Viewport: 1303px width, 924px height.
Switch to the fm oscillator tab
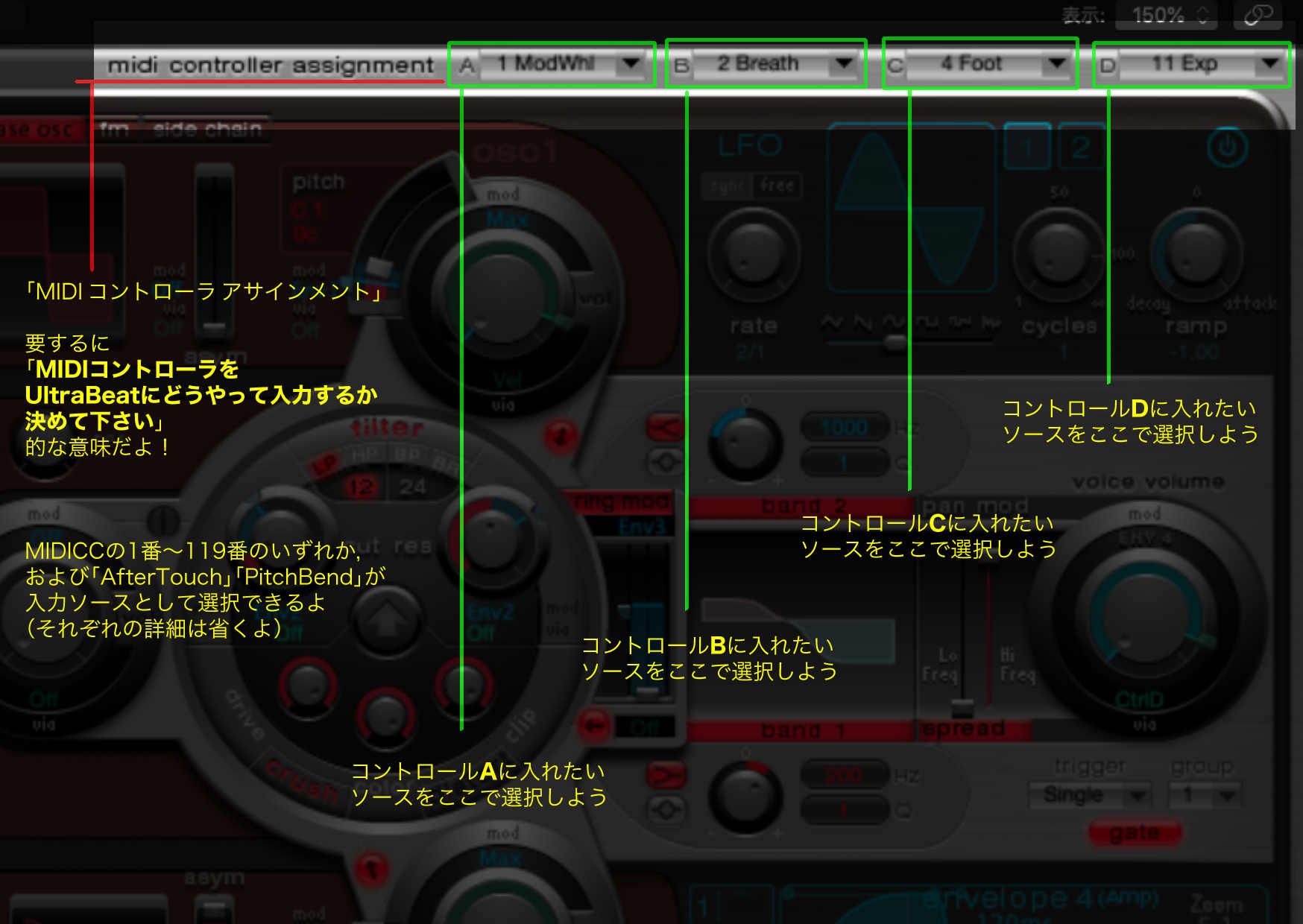point(114,130)
